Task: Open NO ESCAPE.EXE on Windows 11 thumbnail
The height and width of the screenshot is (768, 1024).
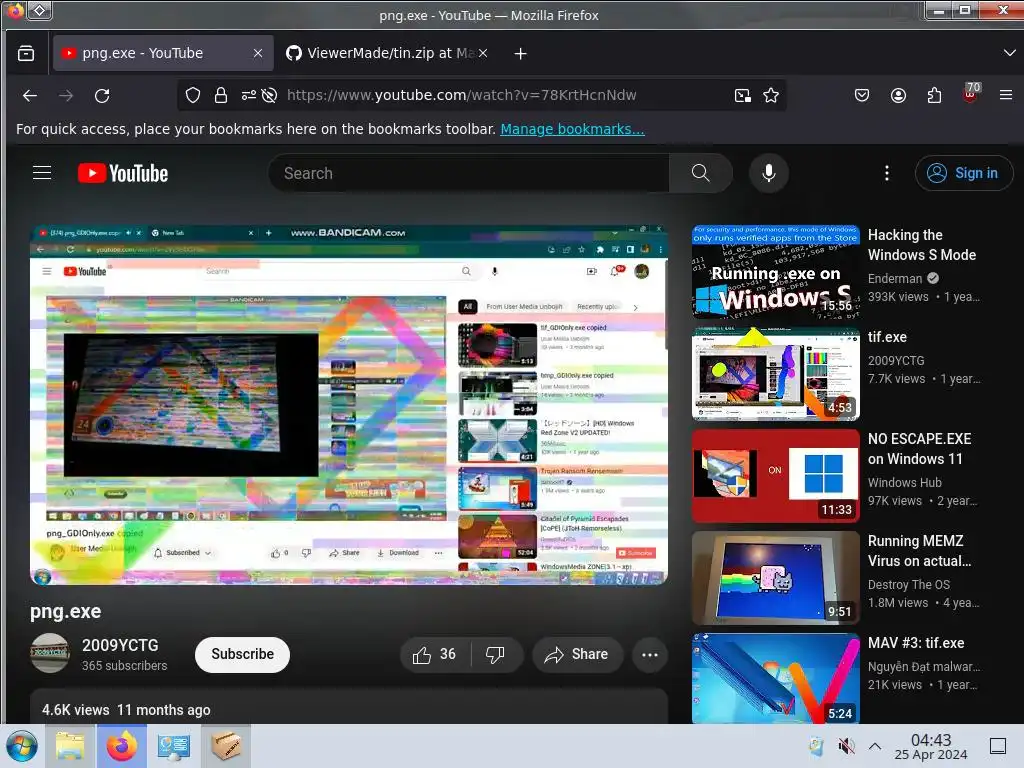Action: click(x=776, y=475)
